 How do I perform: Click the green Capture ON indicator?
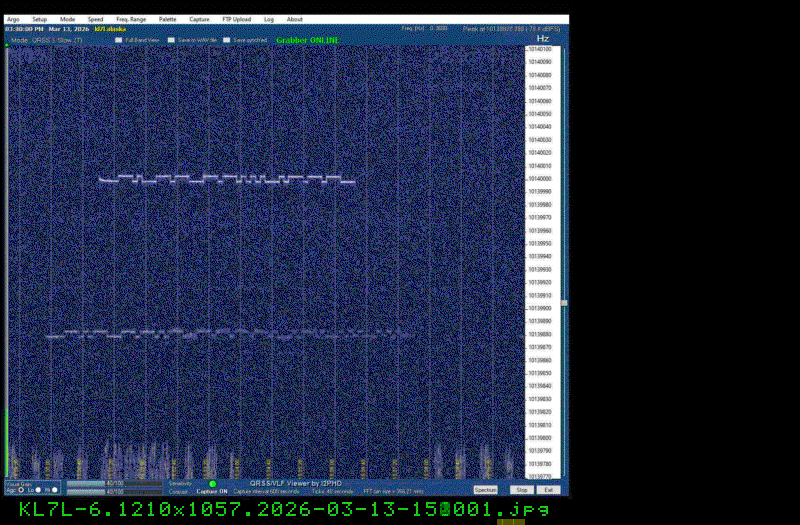(x=212, y=484)
